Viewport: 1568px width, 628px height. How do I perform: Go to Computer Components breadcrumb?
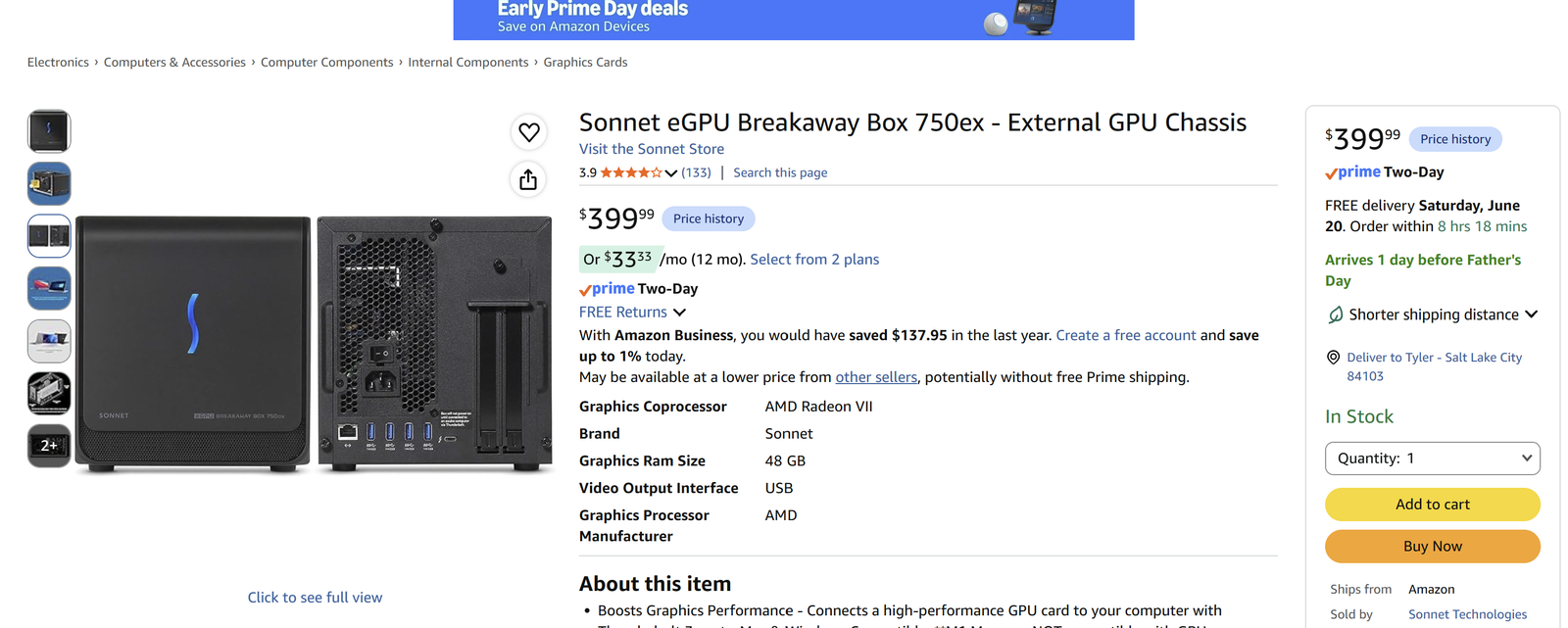[x=326, y=62]
